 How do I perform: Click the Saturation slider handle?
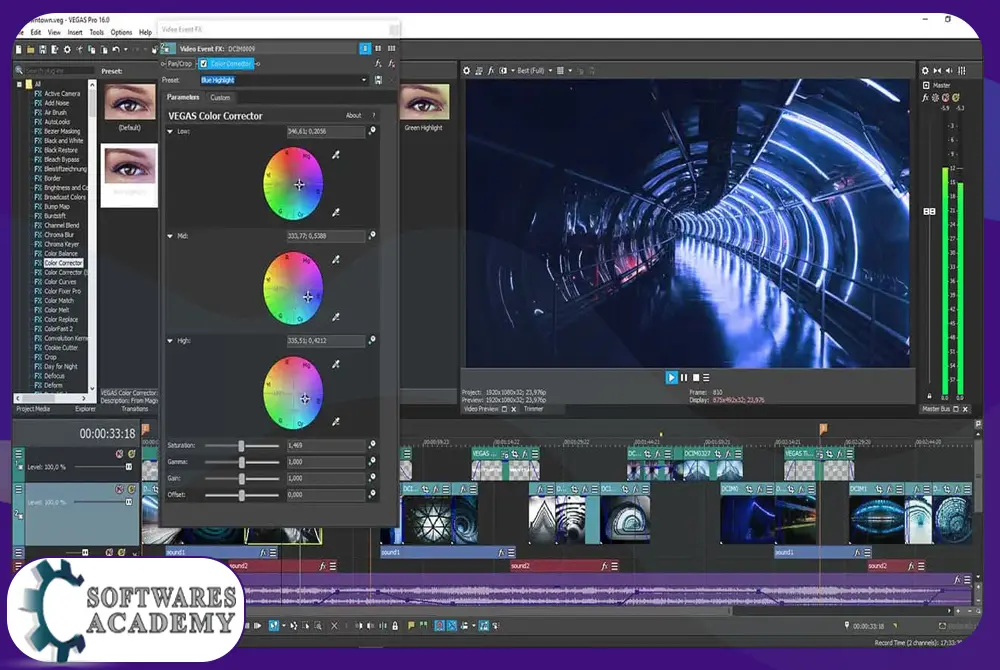241,446
